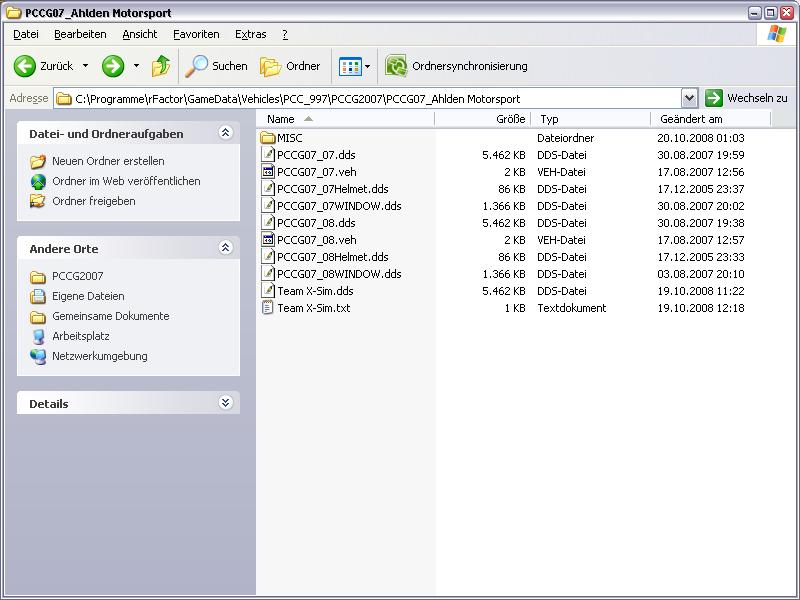Open the ? help menu
The width and height of the screenshot is (800, 600).
pos(285,34)
